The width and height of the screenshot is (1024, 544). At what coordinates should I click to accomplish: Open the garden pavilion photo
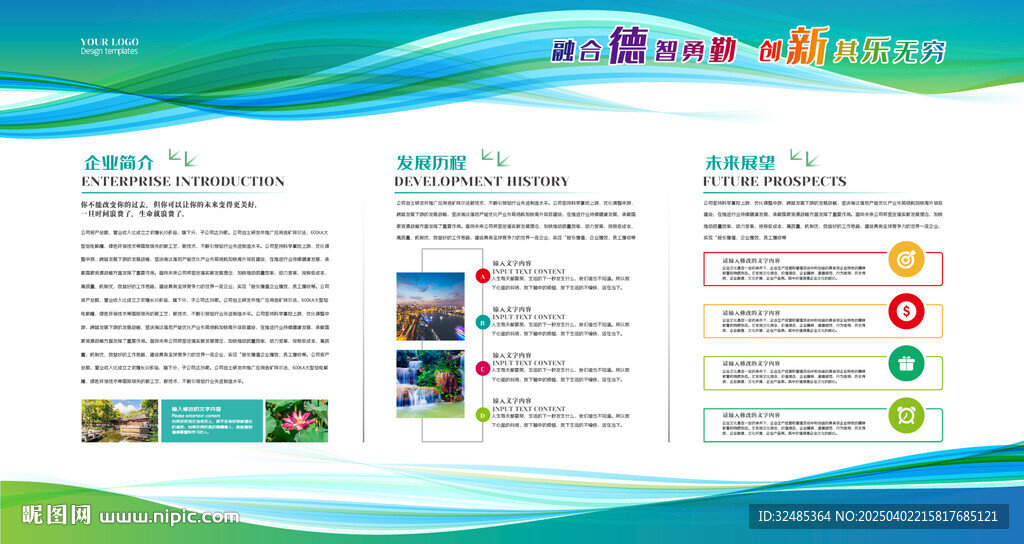[120, 421]
